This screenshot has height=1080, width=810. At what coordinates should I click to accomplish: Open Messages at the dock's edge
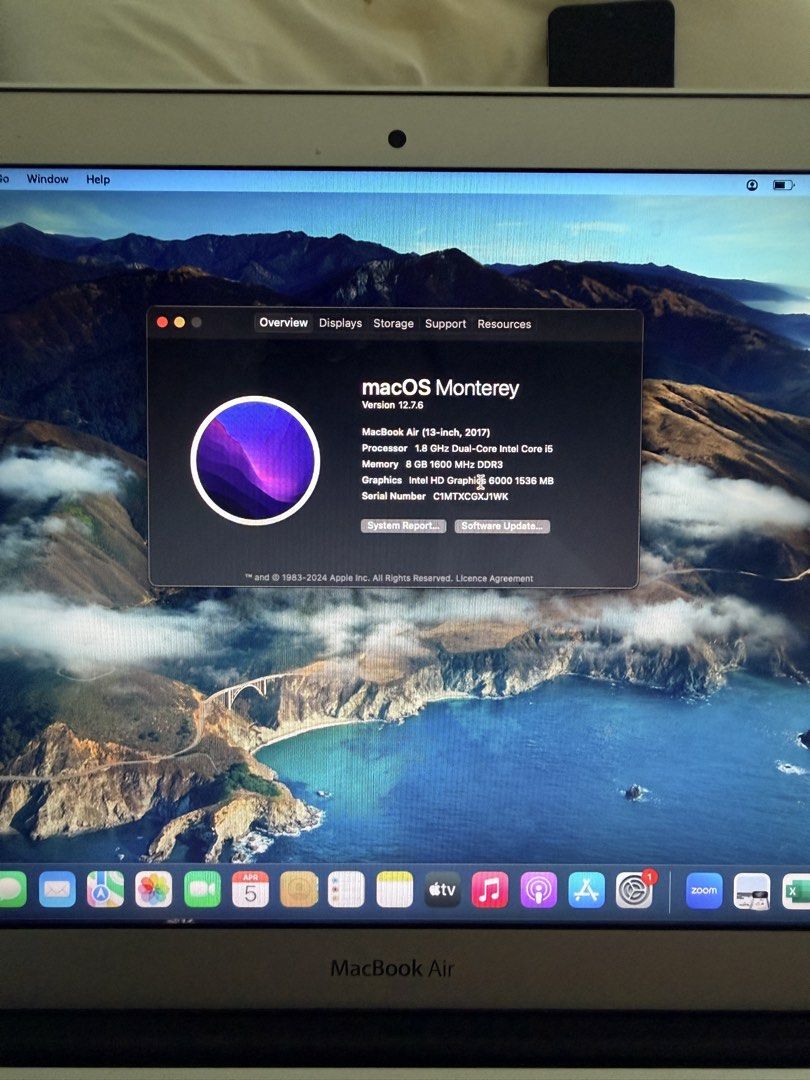[12, 889]
